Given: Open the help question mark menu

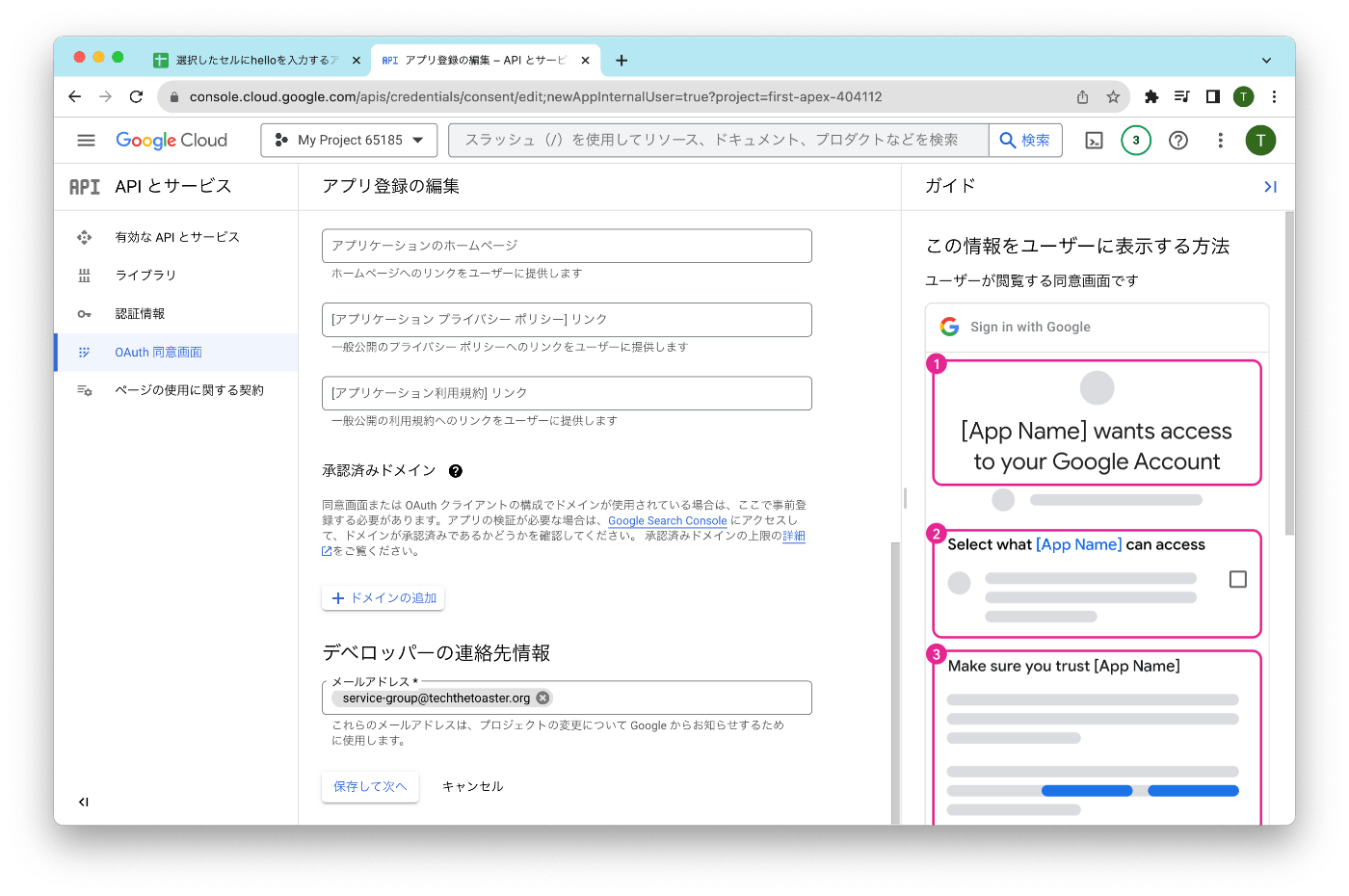Looking at the screenshot, I should pos(1178,141).
